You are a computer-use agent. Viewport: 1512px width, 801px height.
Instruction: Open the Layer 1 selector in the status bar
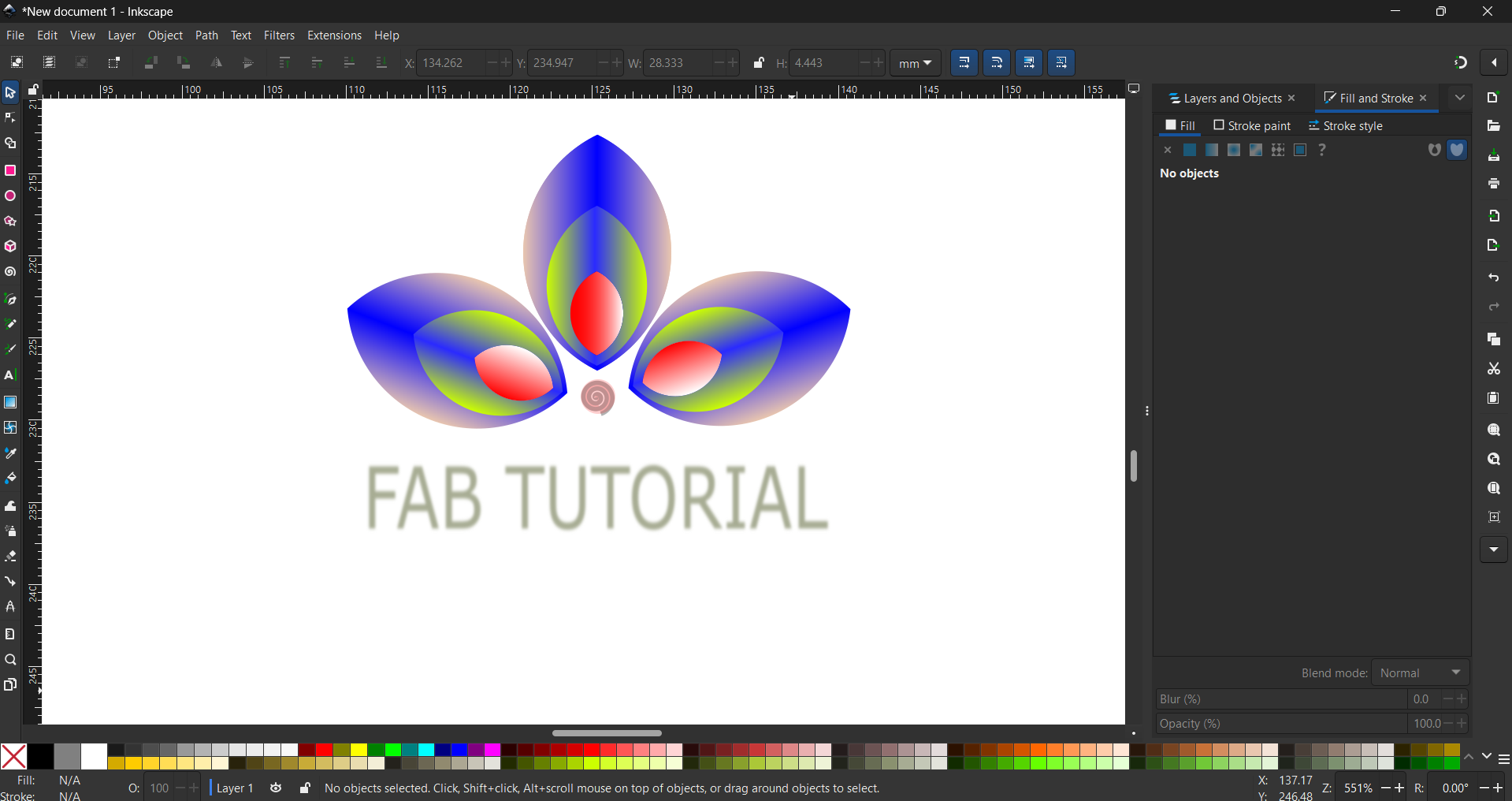[x=235, y=788]
